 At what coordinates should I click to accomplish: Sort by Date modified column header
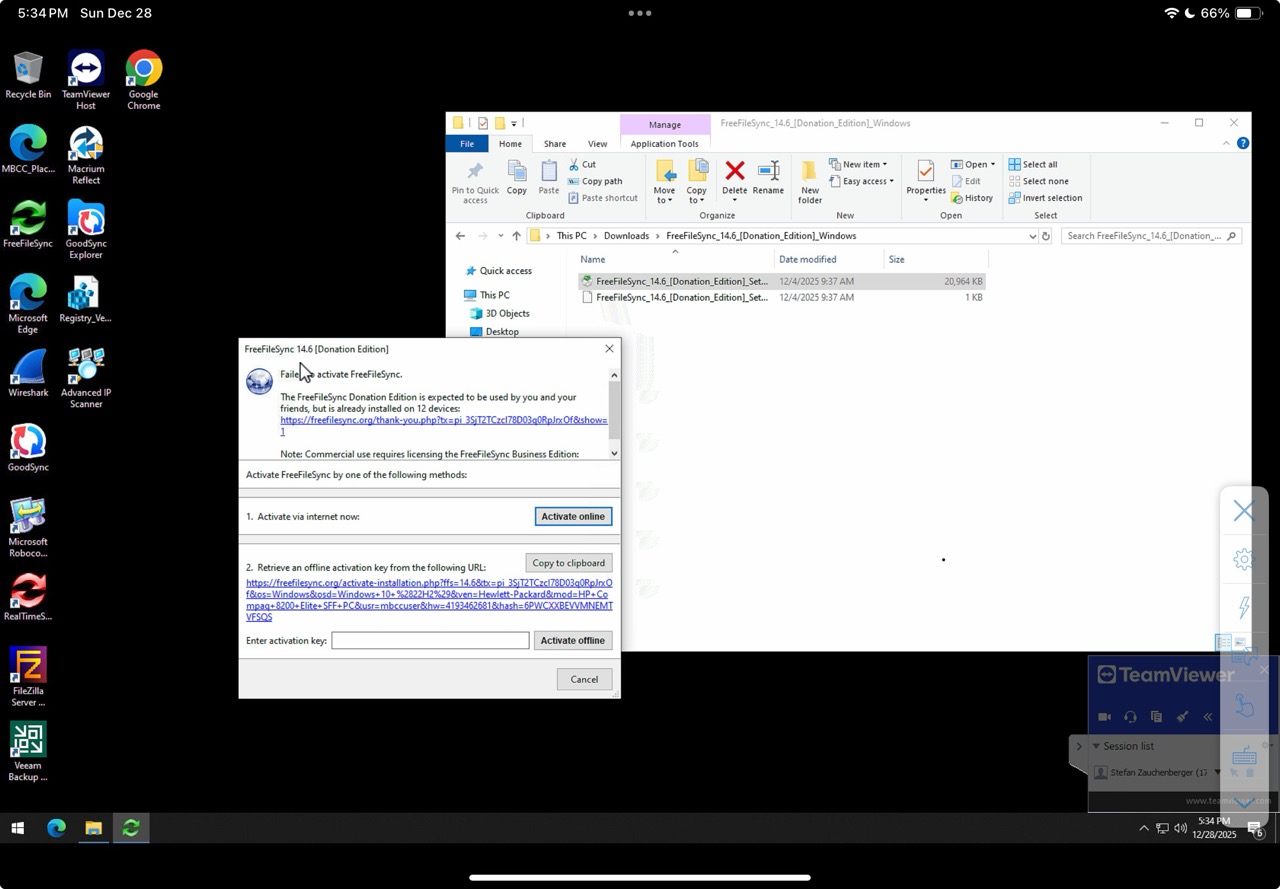[x=830, y=259]
